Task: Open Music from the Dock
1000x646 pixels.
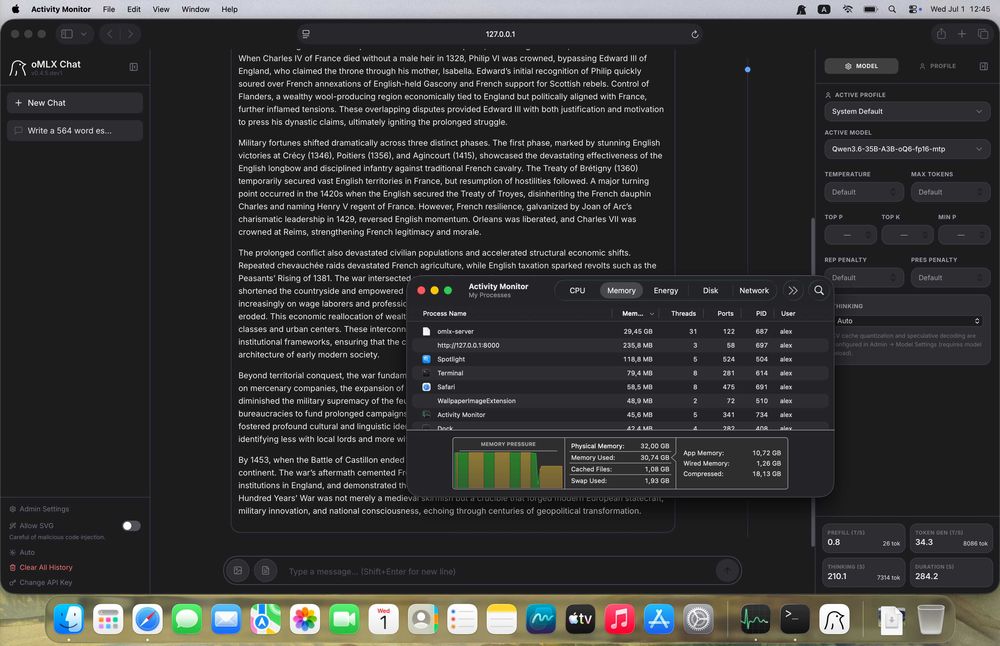Action: click(x=619, y=619)
